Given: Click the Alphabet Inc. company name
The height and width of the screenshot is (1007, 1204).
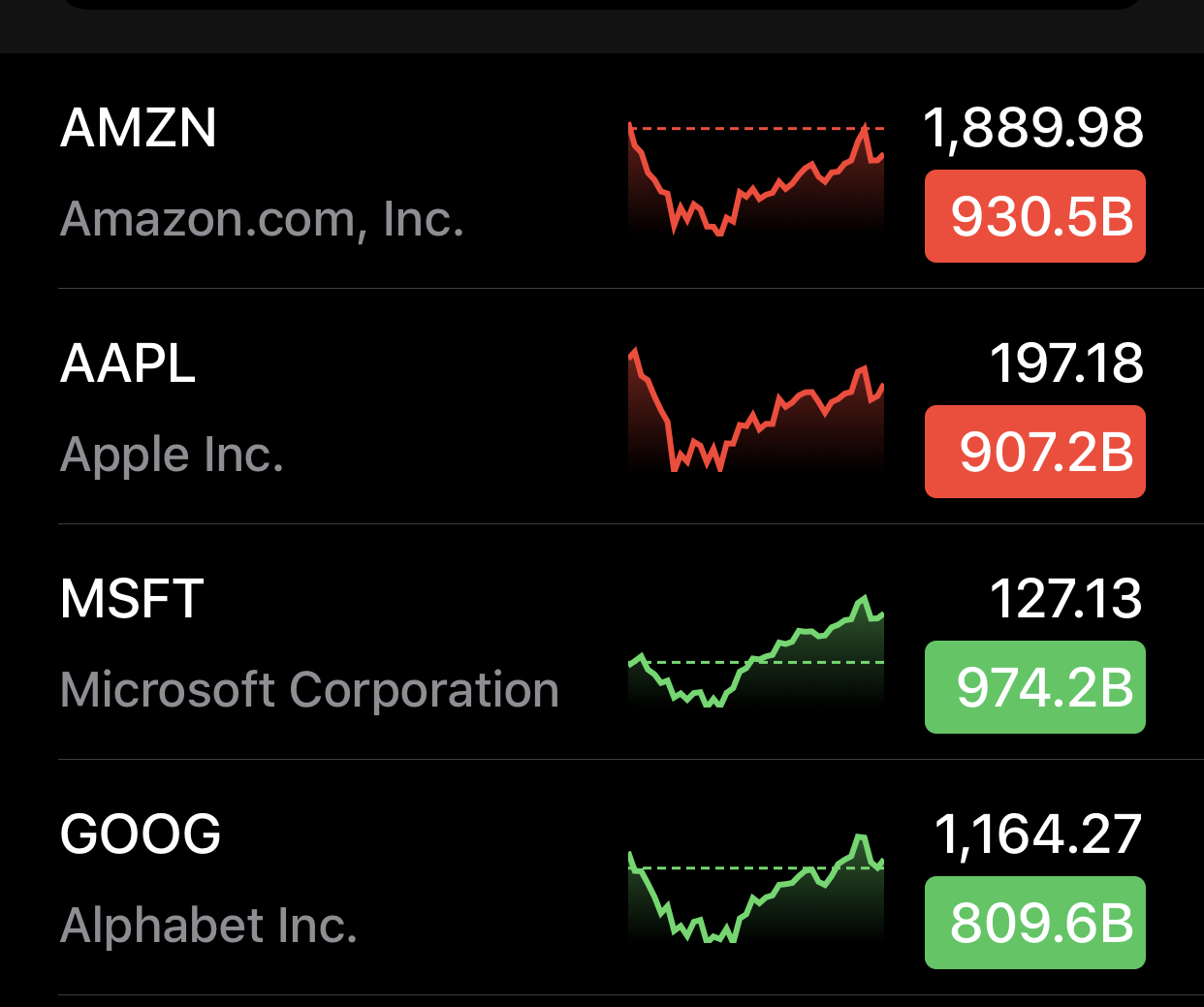Looking at the screenshot, I should (x=208, y=926).
